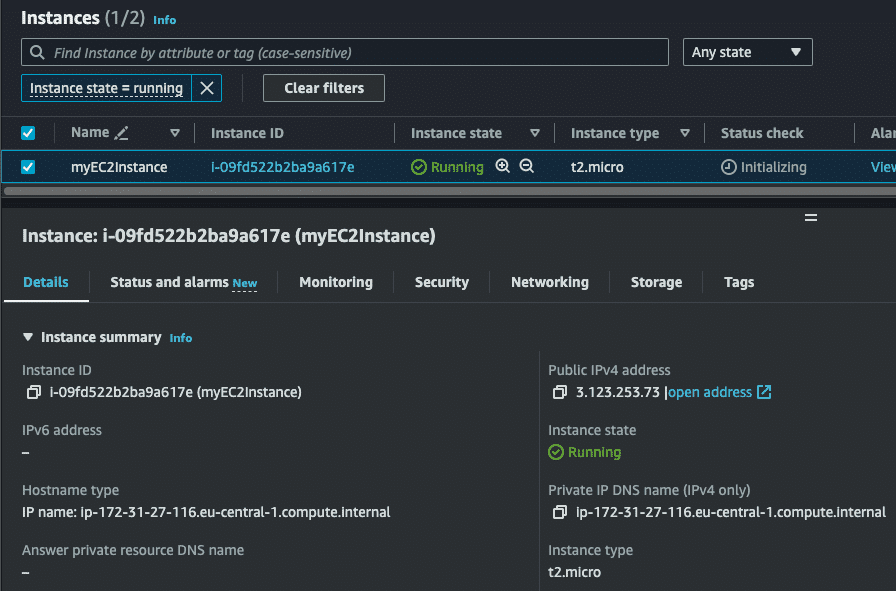Click the zoom-out filter icon beside Running
The width and height of the screenshot is (896, 591).
[526, 166]
